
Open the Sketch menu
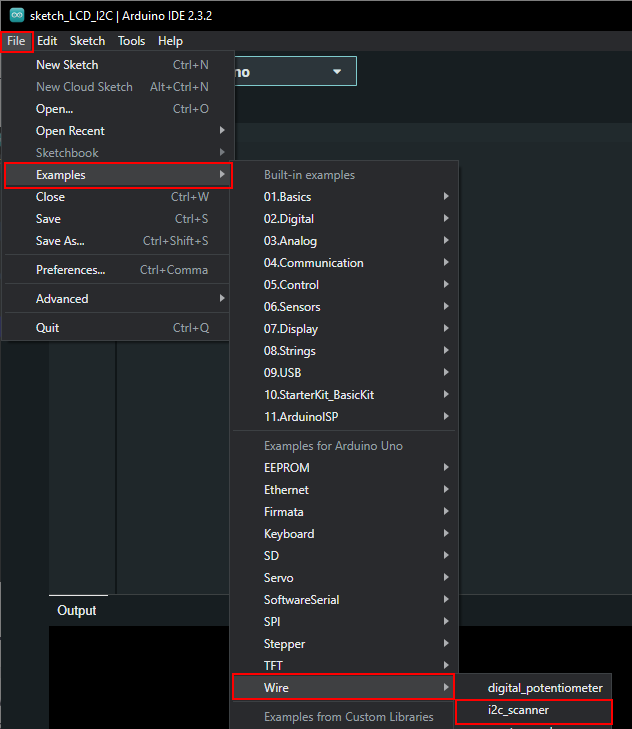87,41
